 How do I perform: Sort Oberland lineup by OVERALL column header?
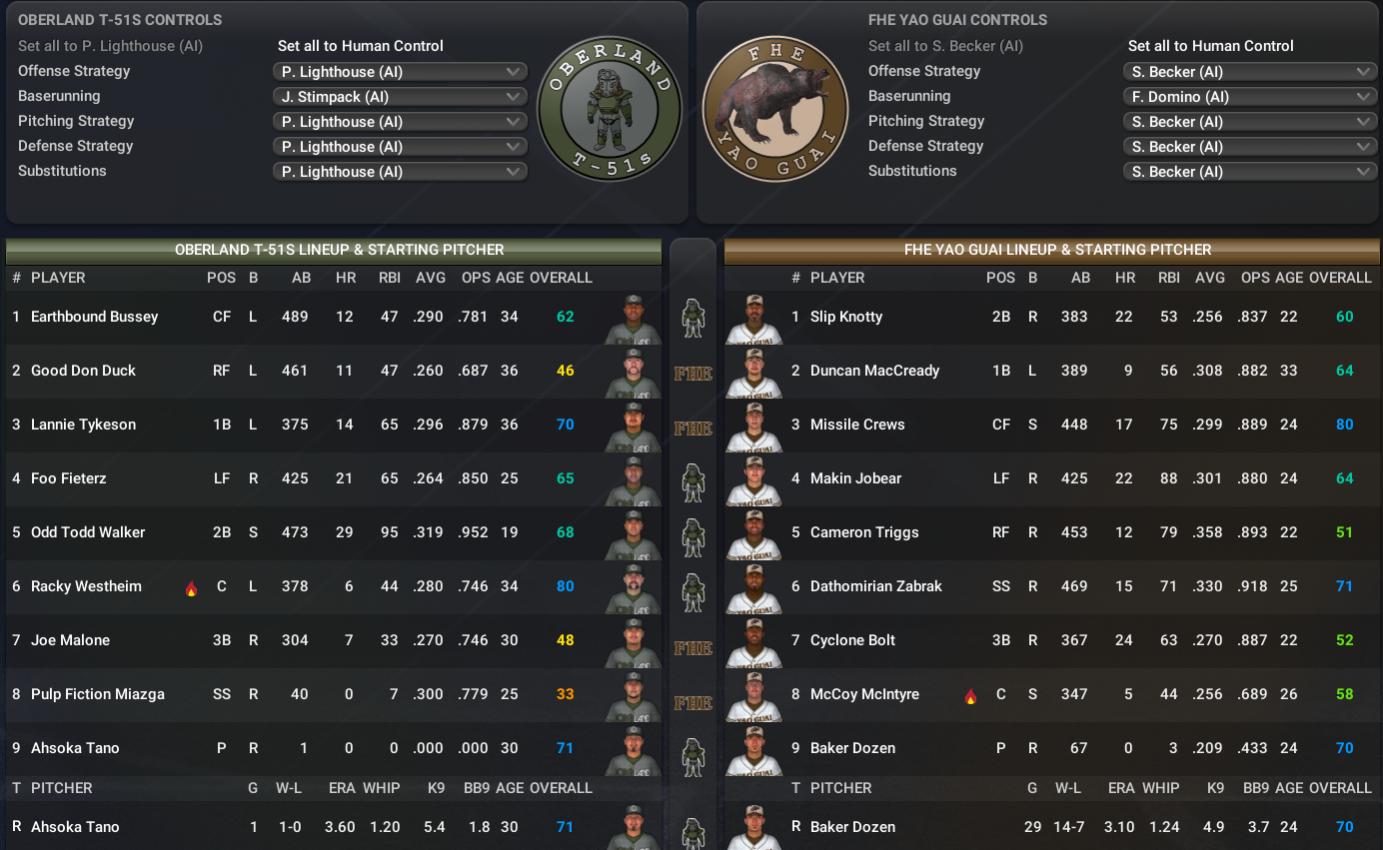coord(561,277)
